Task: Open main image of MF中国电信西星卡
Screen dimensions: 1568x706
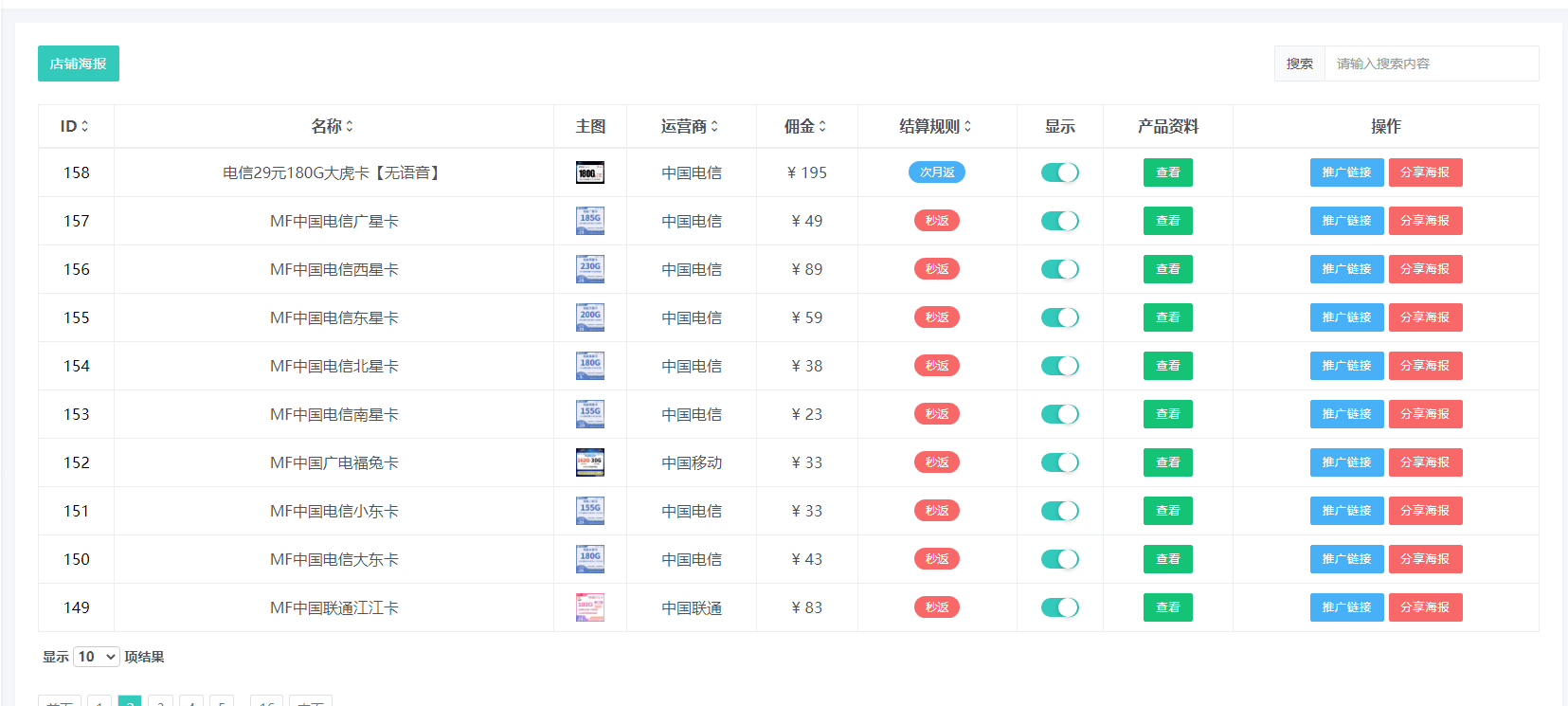Action: pos(590,269)
